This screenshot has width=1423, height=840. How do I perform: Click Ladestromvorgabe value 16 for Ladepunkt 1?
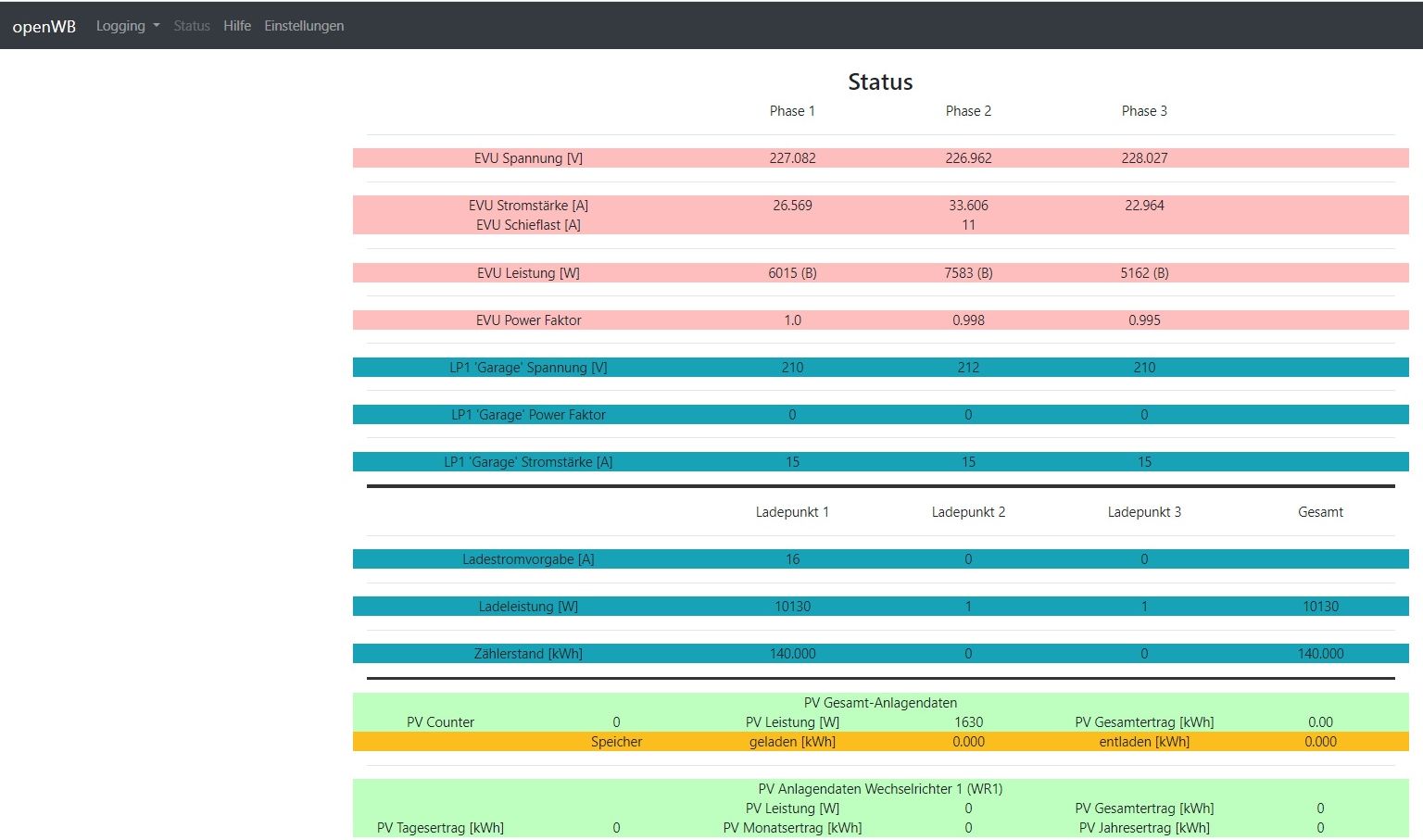click(792, 559)
